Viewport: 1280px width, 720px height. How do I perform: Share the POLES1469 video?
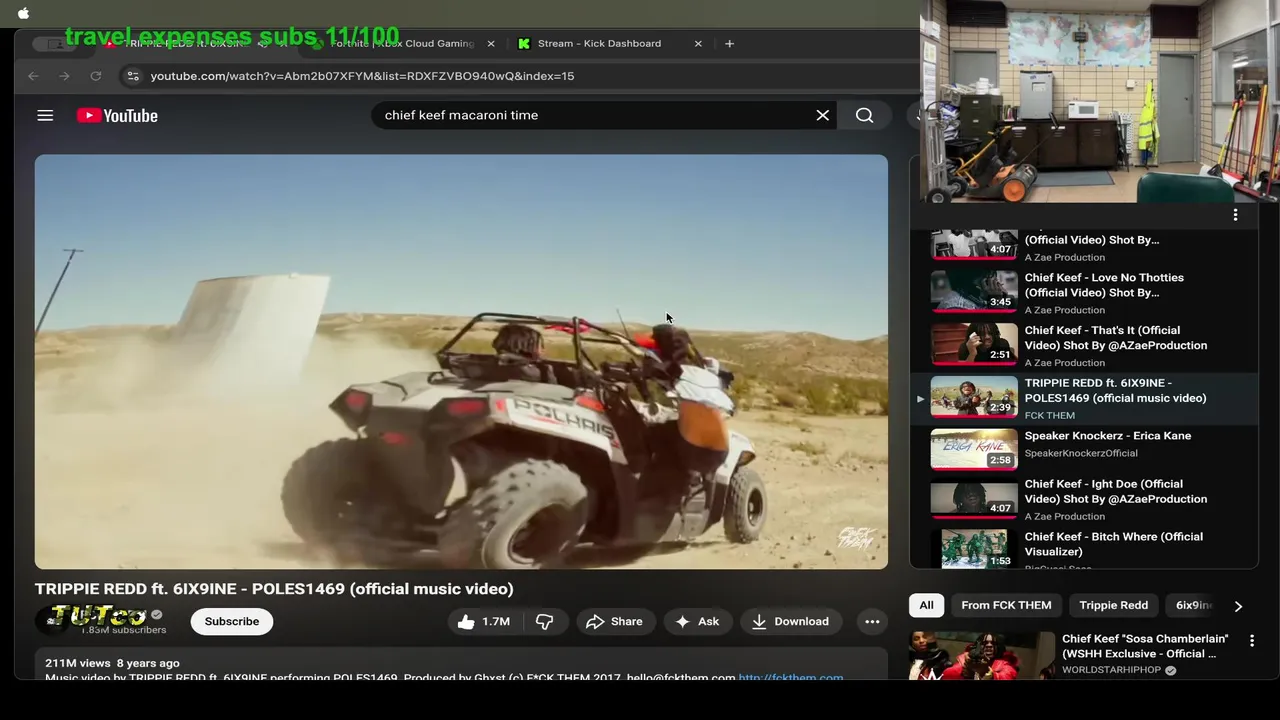click(614, 622)
